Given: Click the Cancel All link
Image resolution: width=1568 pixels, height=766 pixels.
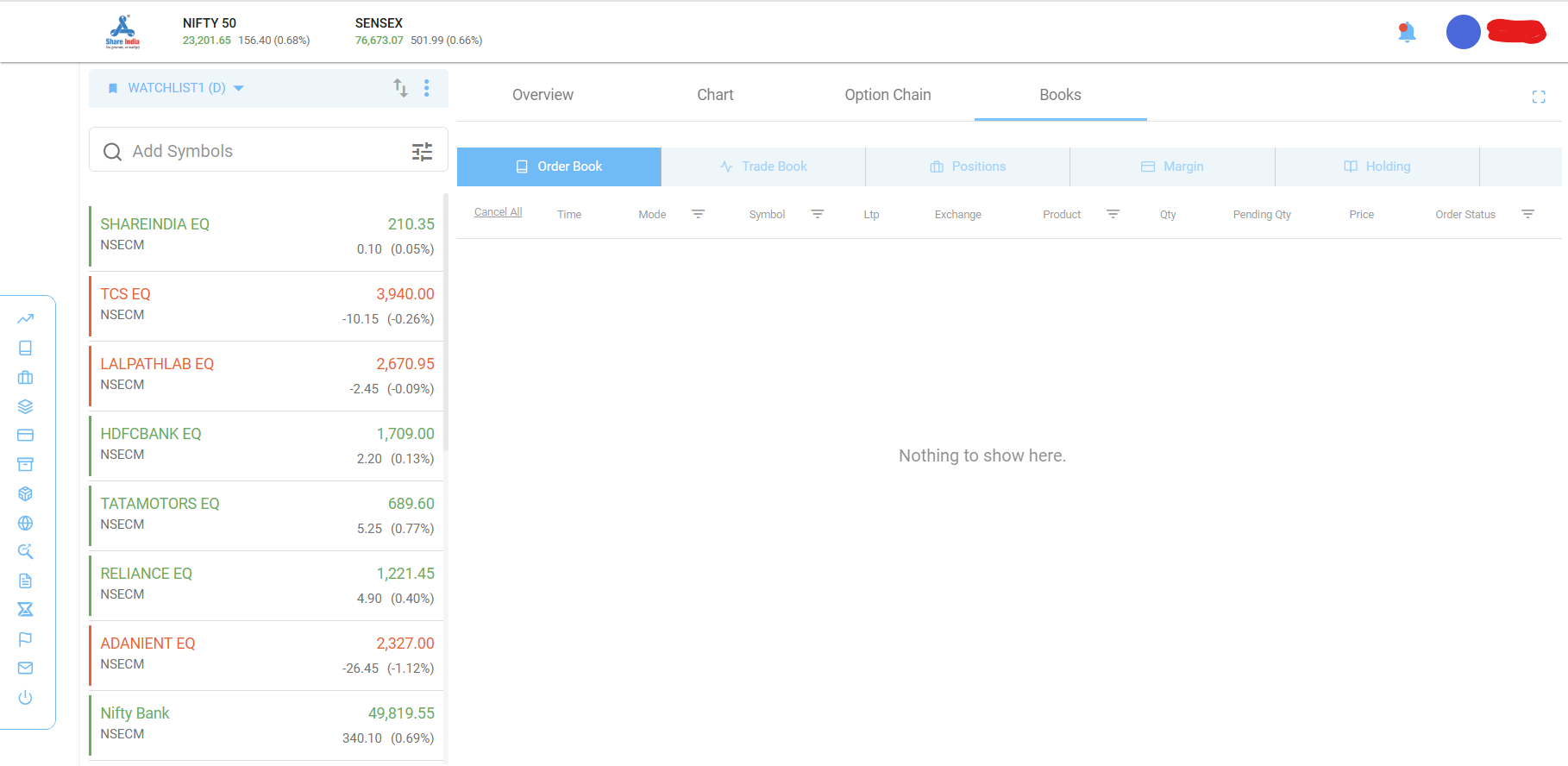Looking at the screenshot, I should [x=499, y=212].
